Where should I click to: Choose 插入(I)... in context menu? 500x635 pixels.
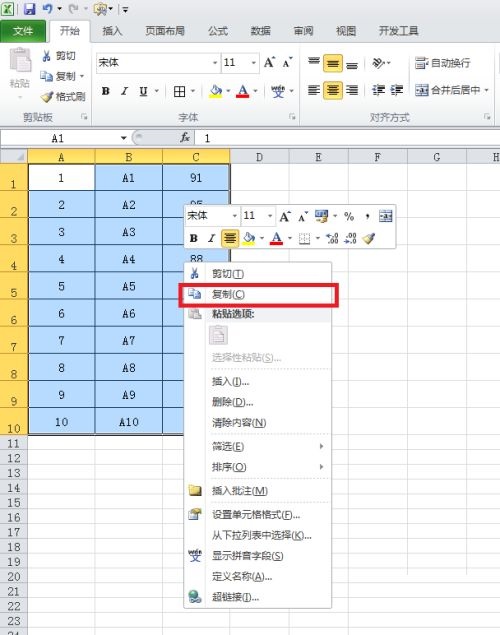(257, 381)
